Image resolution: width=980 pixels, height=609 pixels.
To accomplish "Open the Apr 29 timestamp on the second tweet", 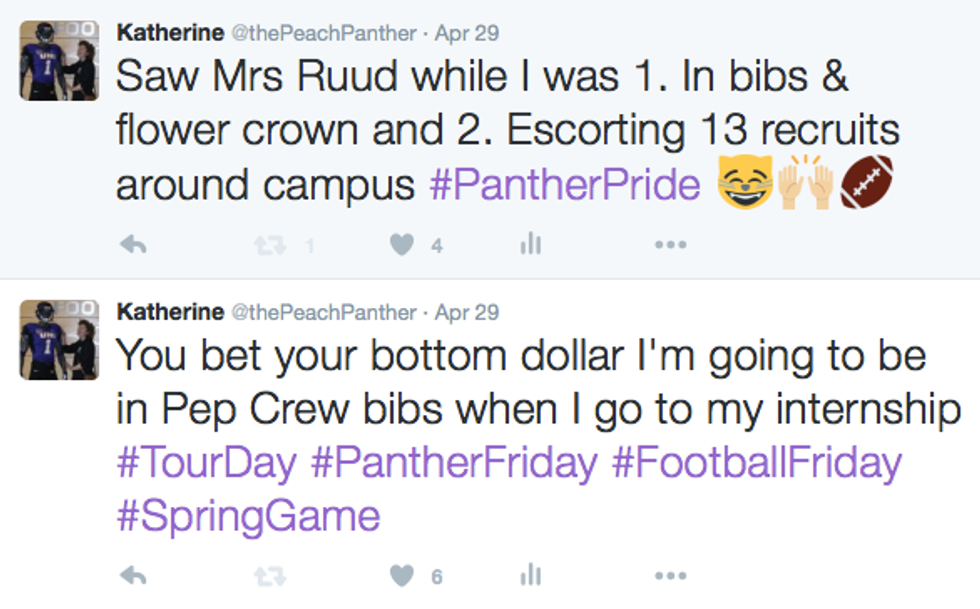I will [467, 312].
